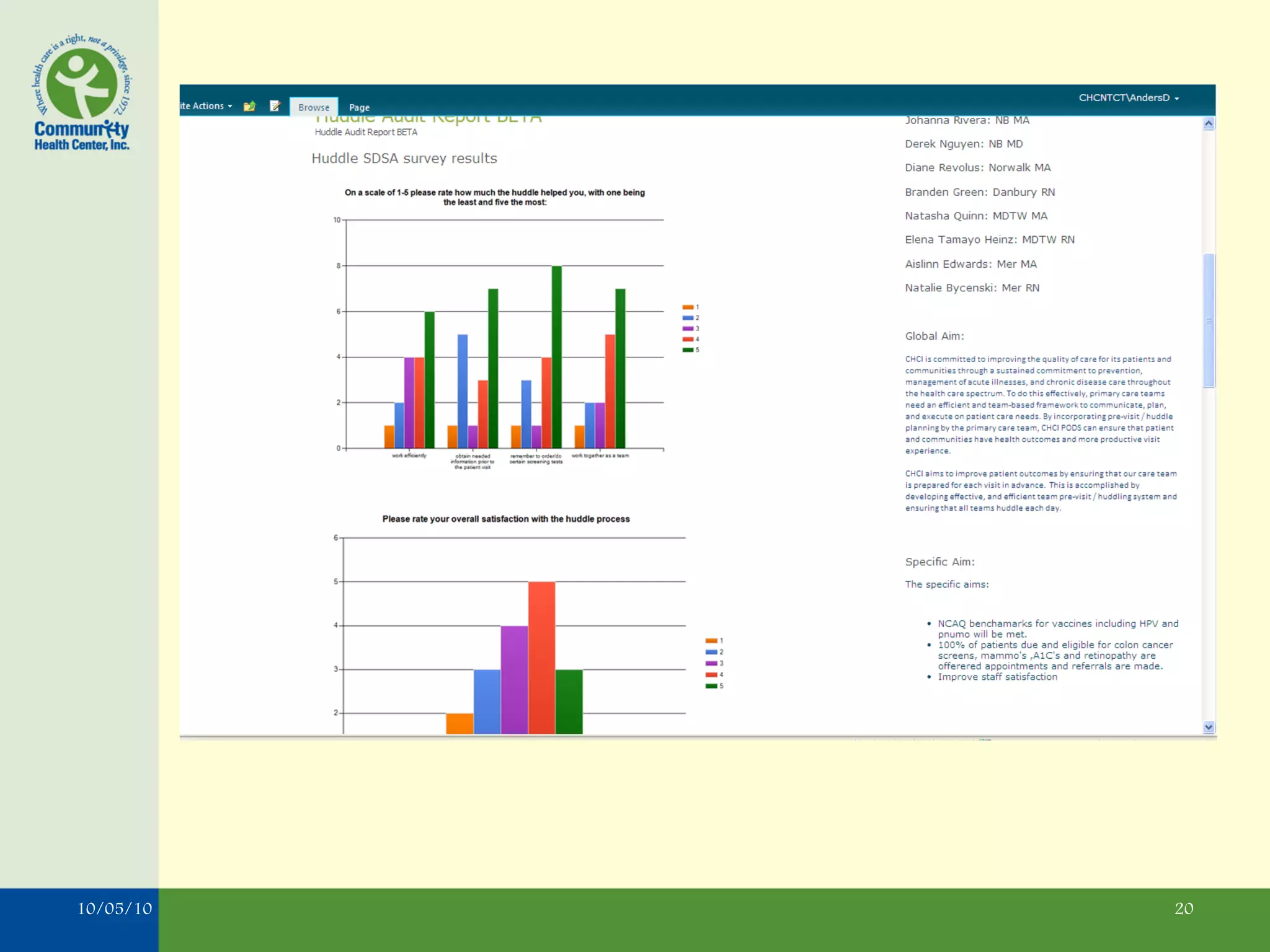The image size is (1270, 952).
Task: Click the green Huddle Audit Report BETA title
Action: pos(428,118)
